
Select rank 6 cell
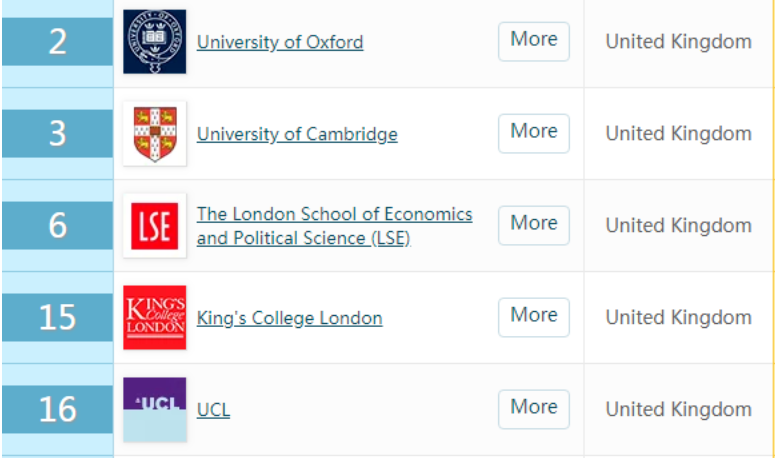click(57, 225)
